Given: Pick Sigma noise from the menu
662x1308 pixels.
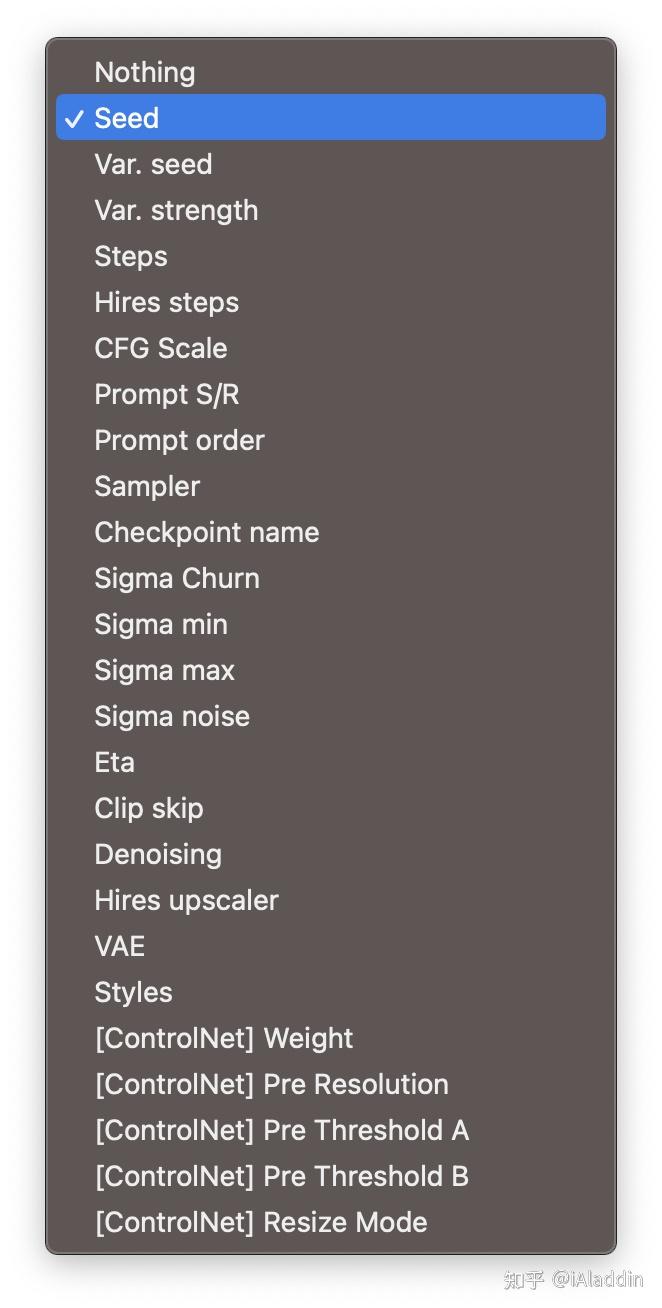Looking at the screenshot, I should tap(172, 716).
